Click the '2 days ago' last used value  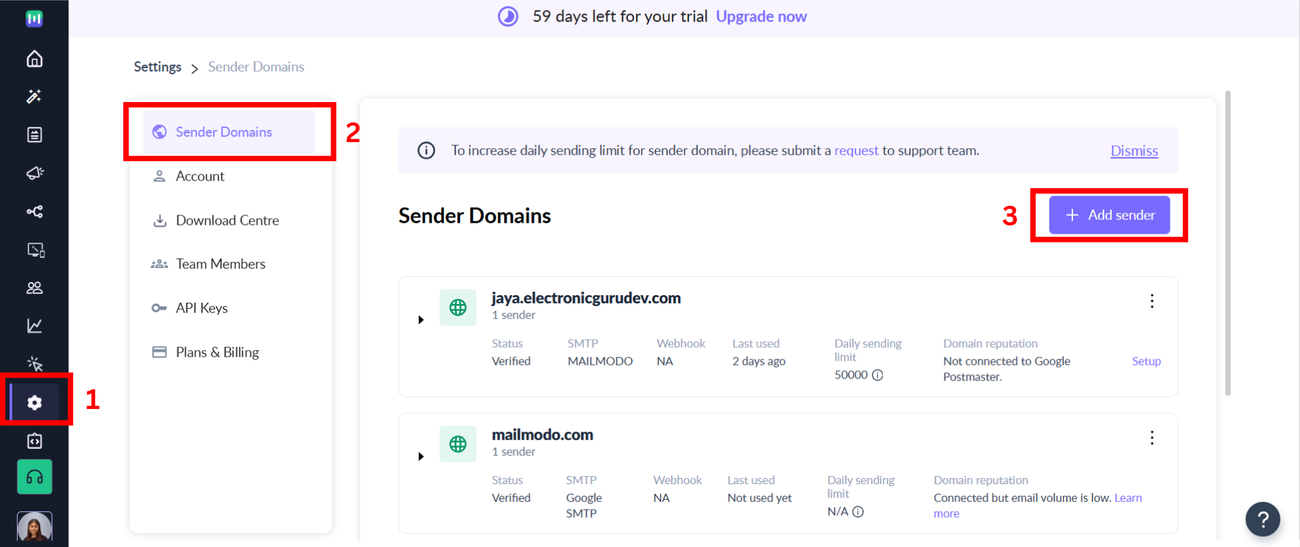point(758,361)
